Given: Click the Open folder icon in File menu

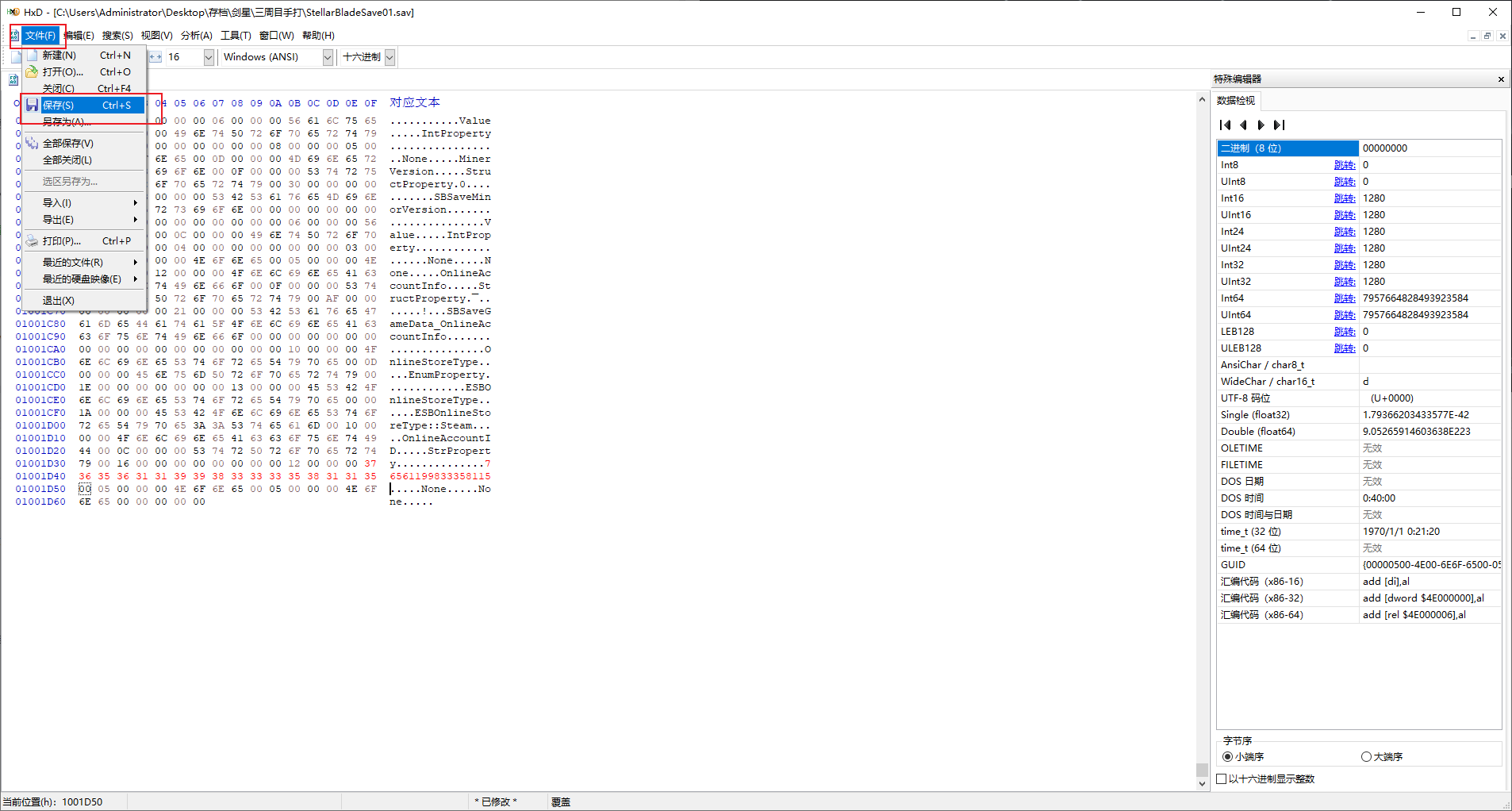Looking at the screenshot, I should click(x=32, y=71).
